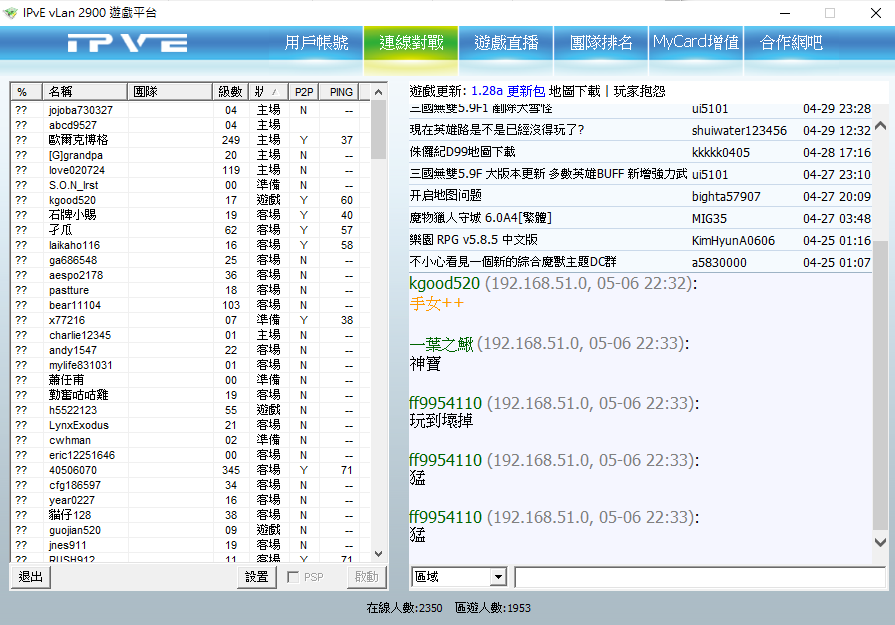Viewport: 895px width, 625px height.
Task: Open the 遊戲直播 tab
Action: [506, 43]
